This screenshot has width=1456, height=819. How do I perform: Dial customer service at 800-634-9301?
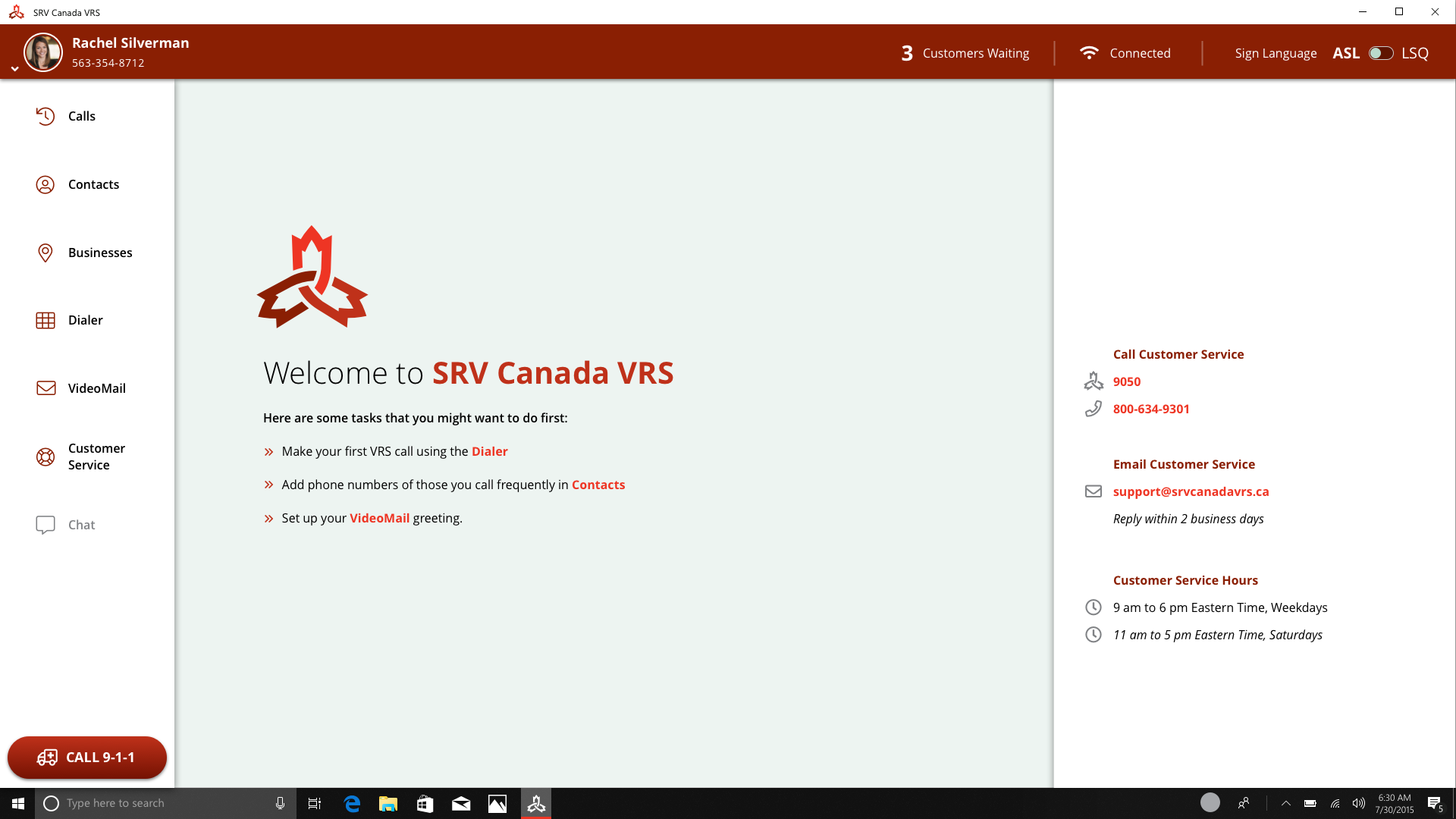coord(1150,409)
